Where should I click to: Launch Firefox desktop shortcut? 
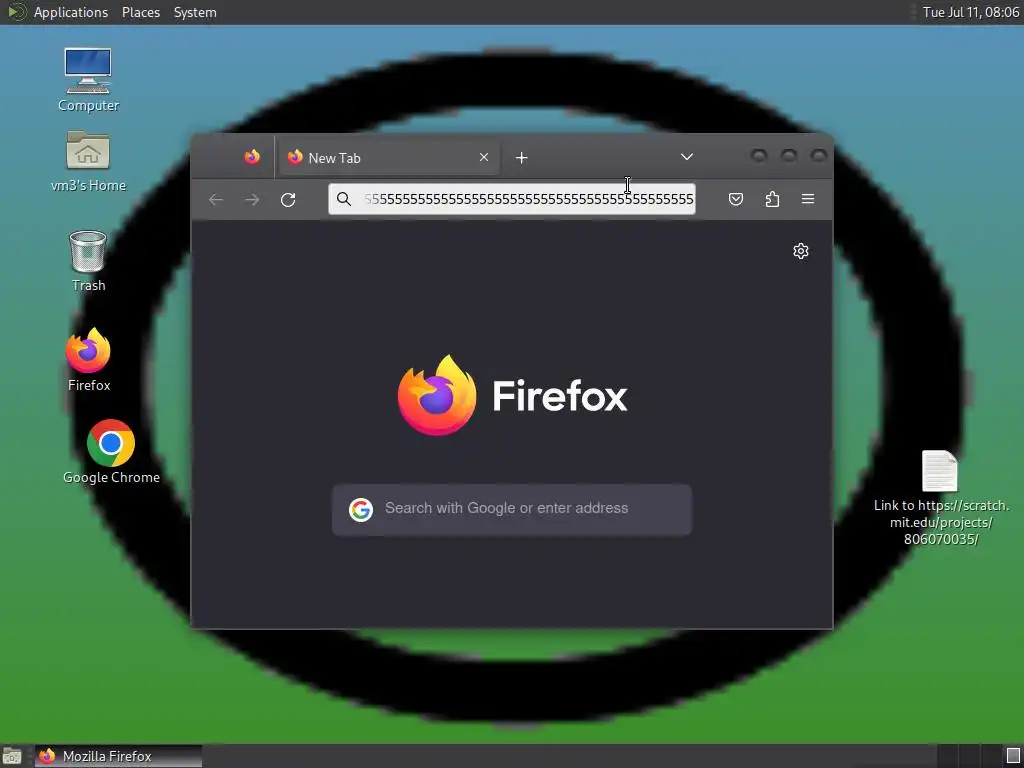(x=88, y=359)
